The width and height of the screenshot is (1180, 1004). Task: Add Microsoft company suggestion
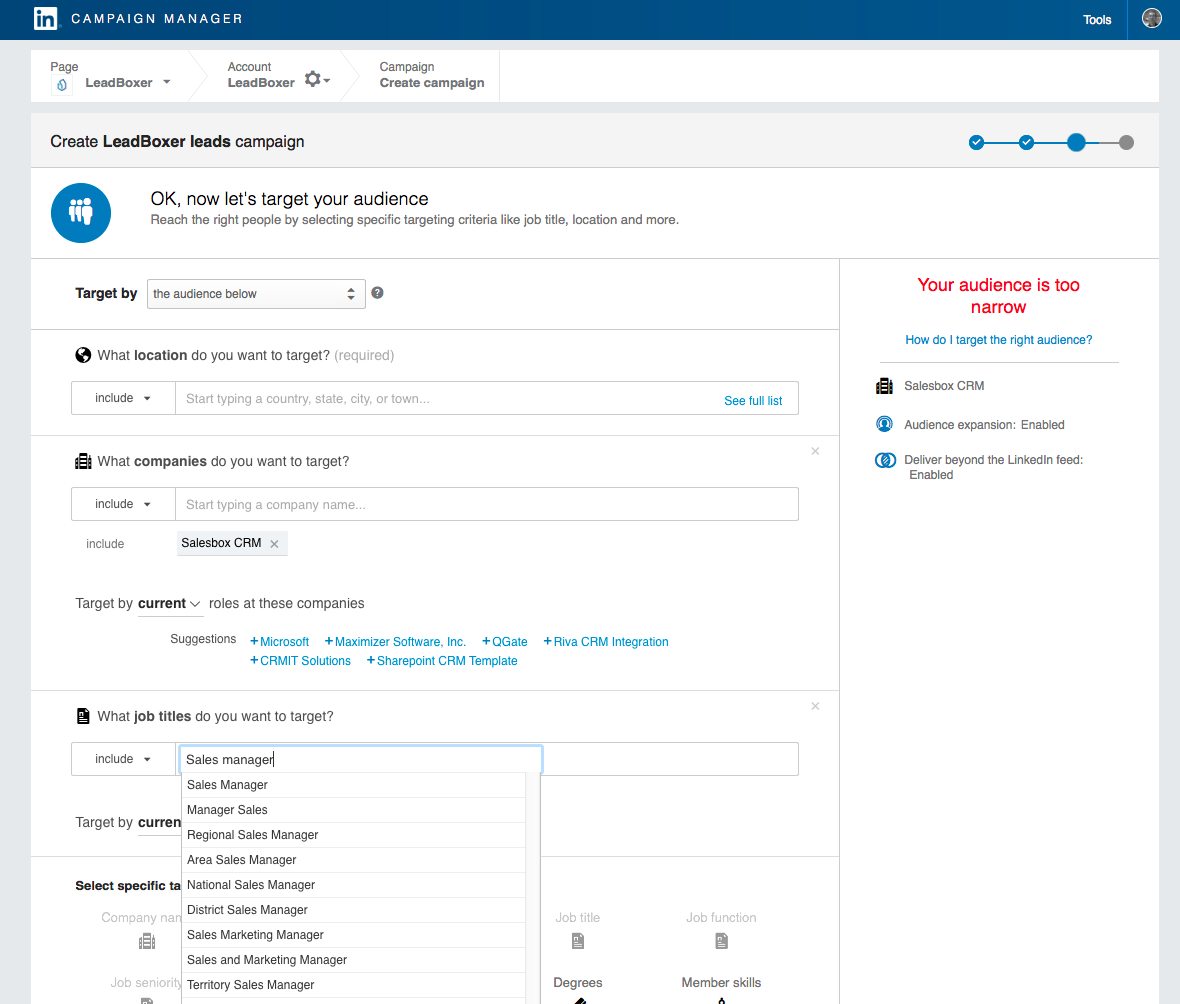click(279, 641)
